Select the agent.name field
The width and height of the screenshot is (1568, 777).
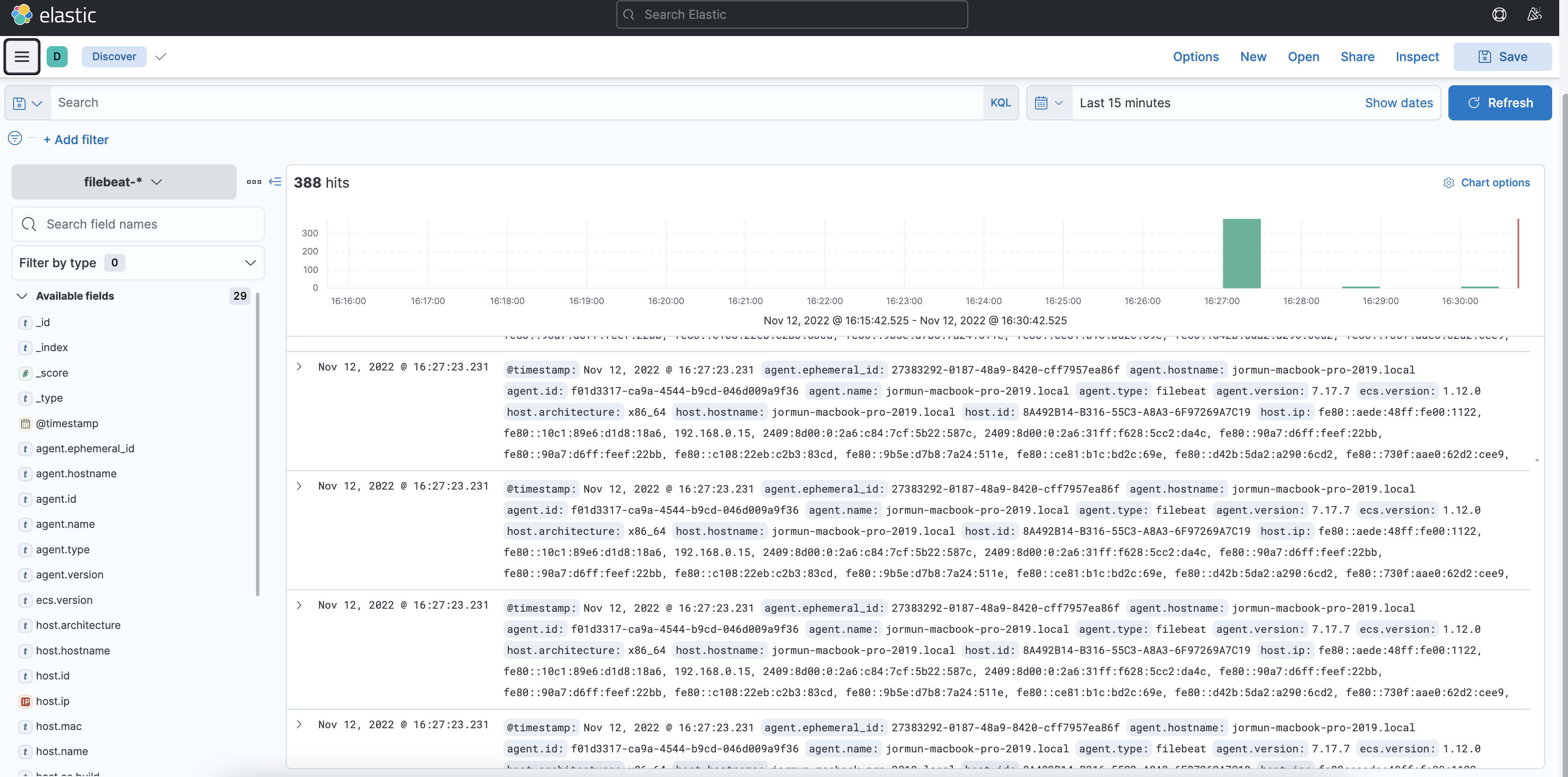pos(65,524)
